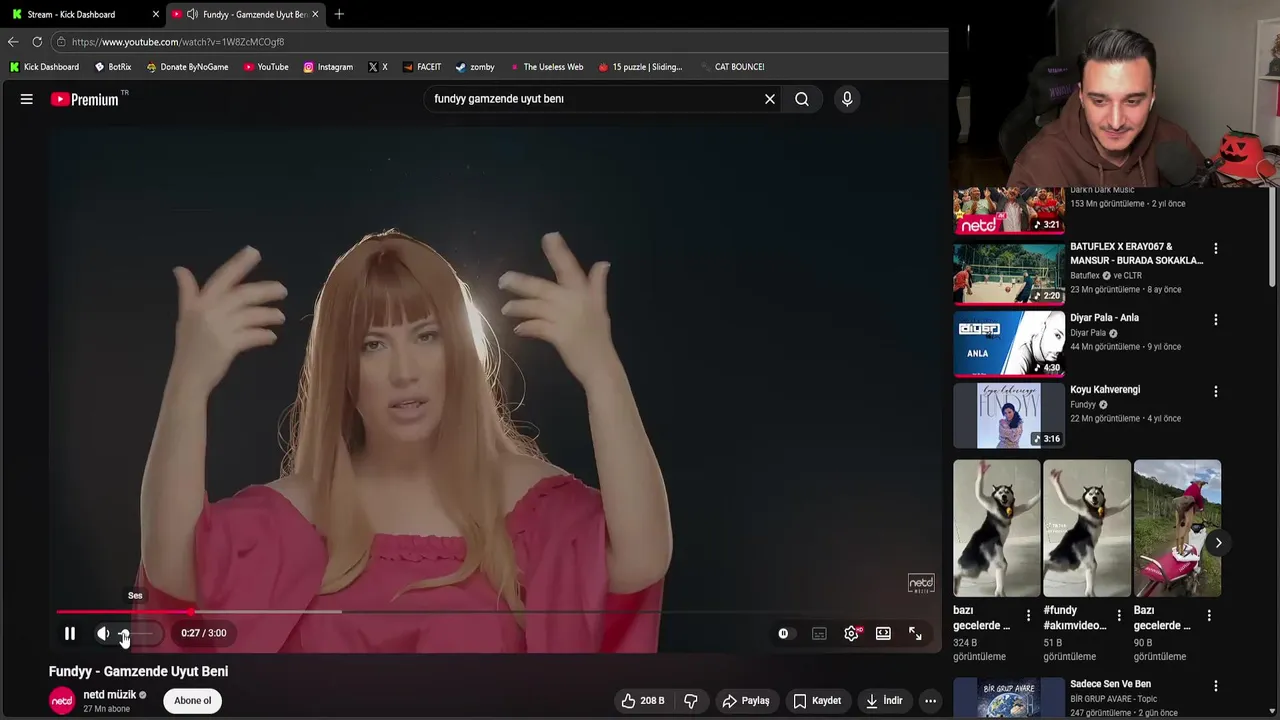Start voice search with microphone
1280x720 pixels.
tap(847, 99)
